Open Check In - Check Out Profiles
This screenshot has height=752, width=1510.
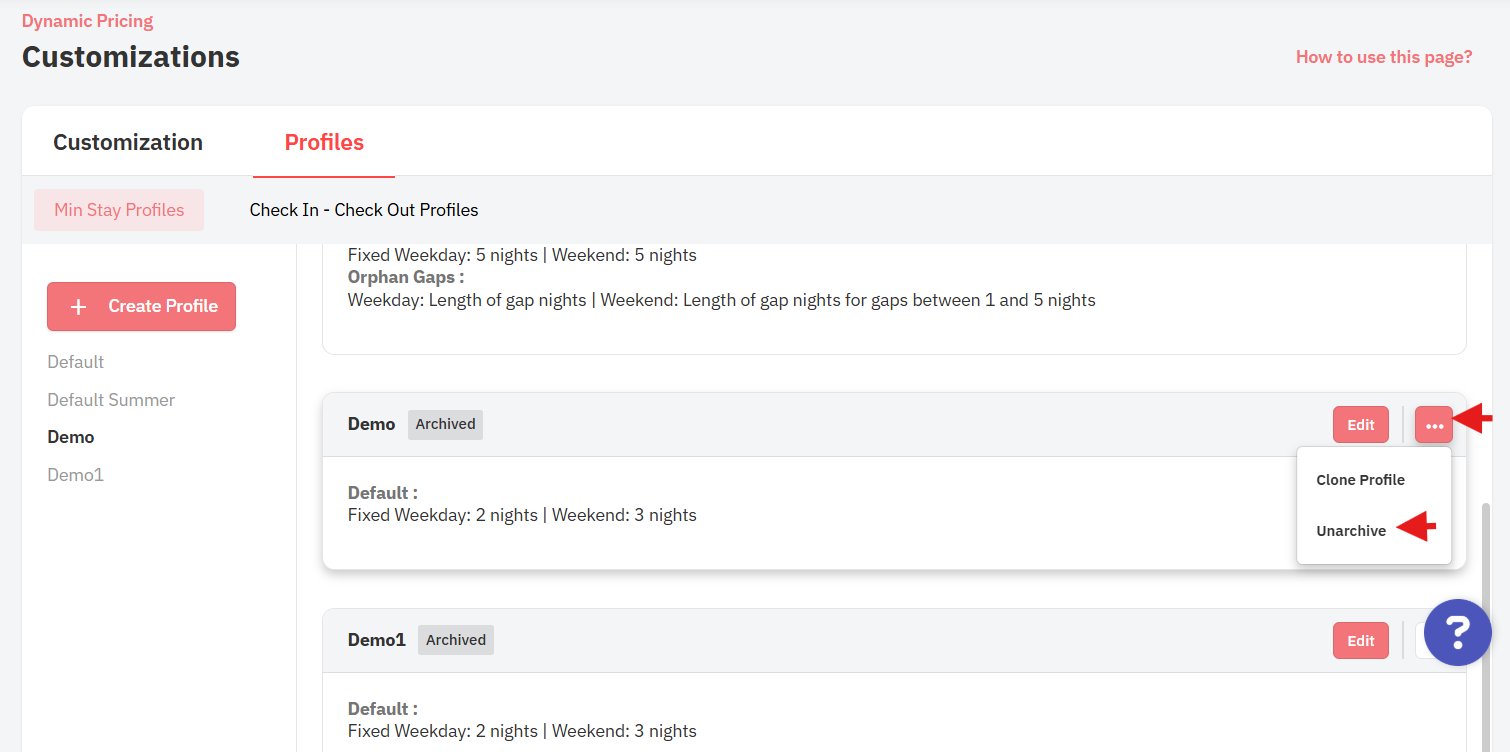364,210
